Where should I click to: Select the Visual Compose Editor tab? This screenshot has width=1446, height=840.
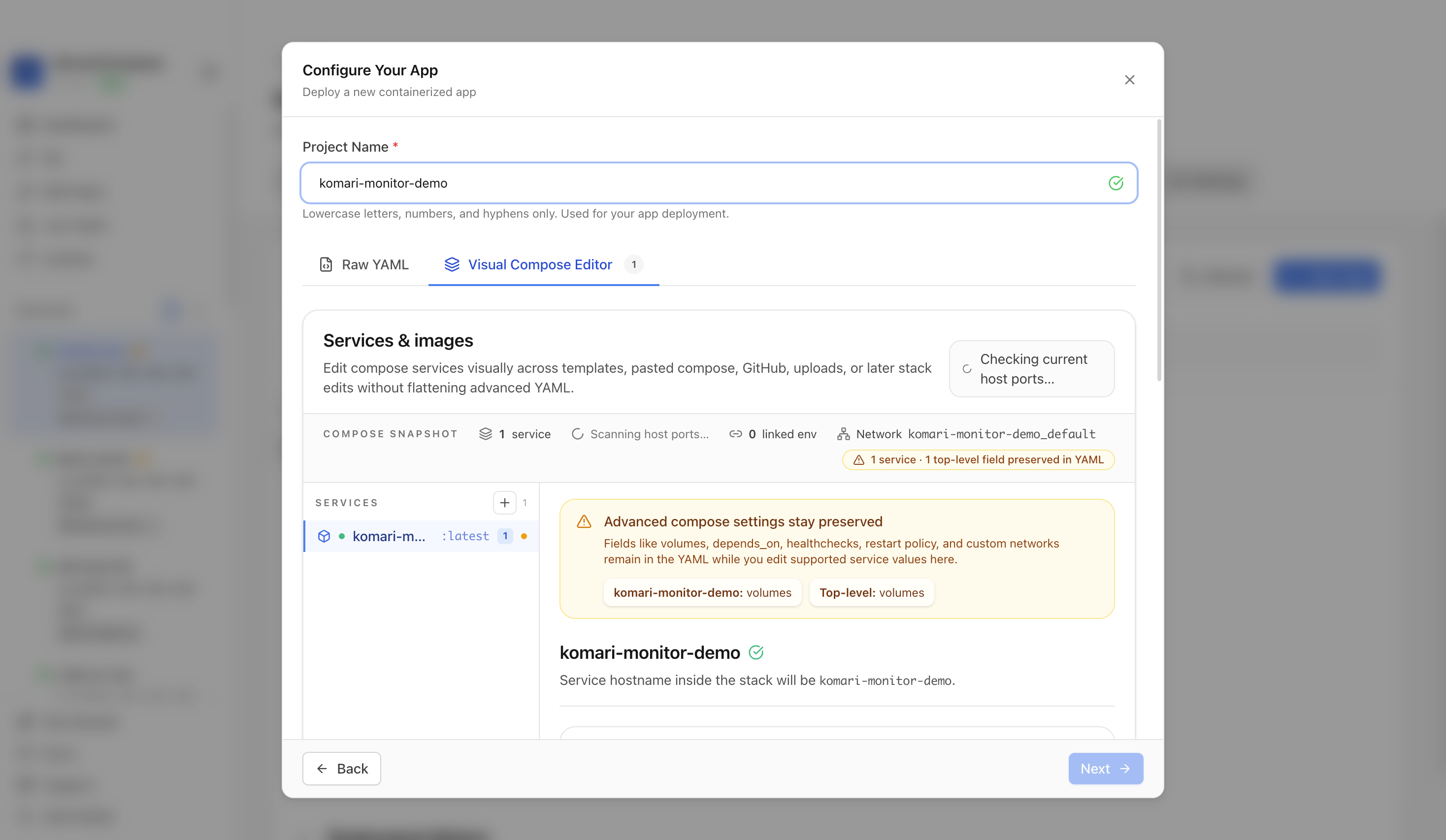click(x=543, y=264)
